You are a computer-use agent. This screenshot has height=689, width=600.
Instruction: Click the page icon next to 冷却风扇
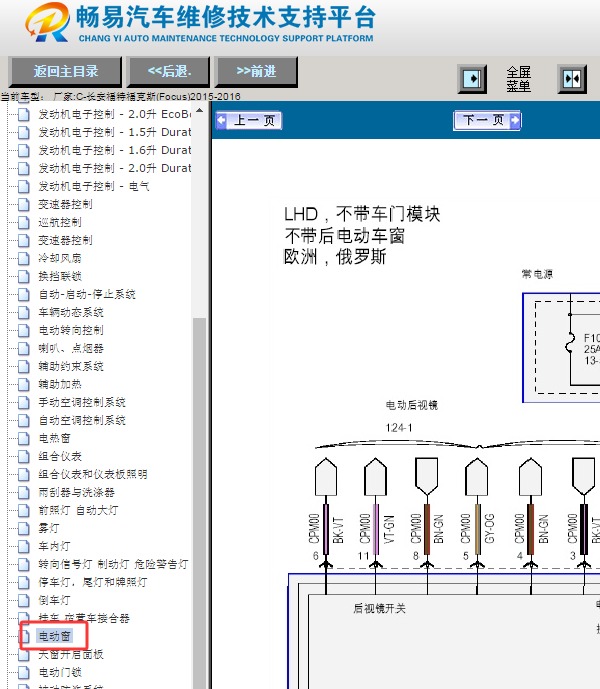[24, 258]
